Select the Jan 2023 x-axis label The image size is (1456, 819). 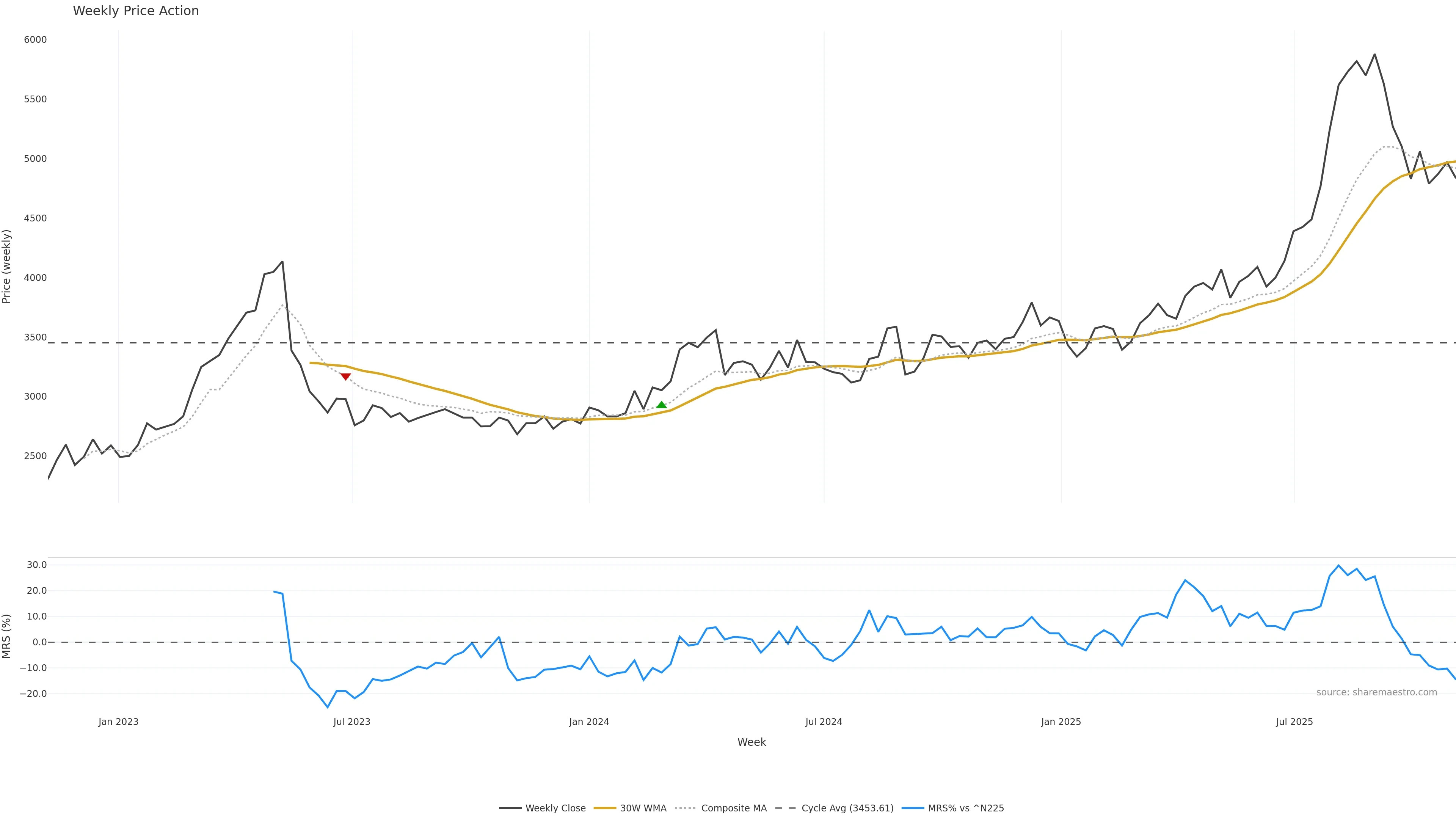coord(118,722)
